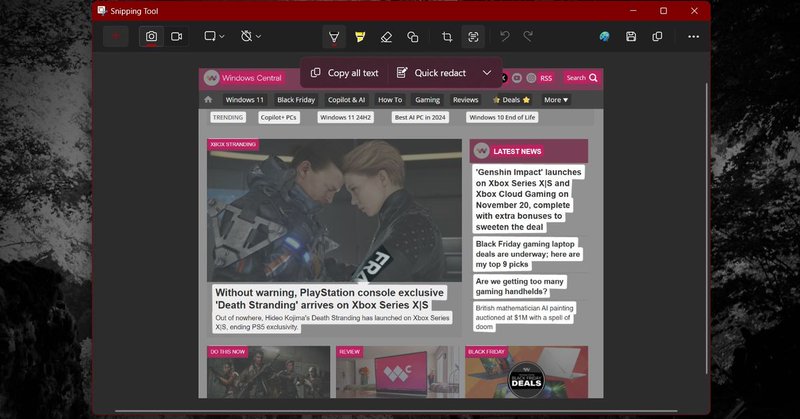Click the Search button on webpage

pyautogui.click(x=582, y=78)
